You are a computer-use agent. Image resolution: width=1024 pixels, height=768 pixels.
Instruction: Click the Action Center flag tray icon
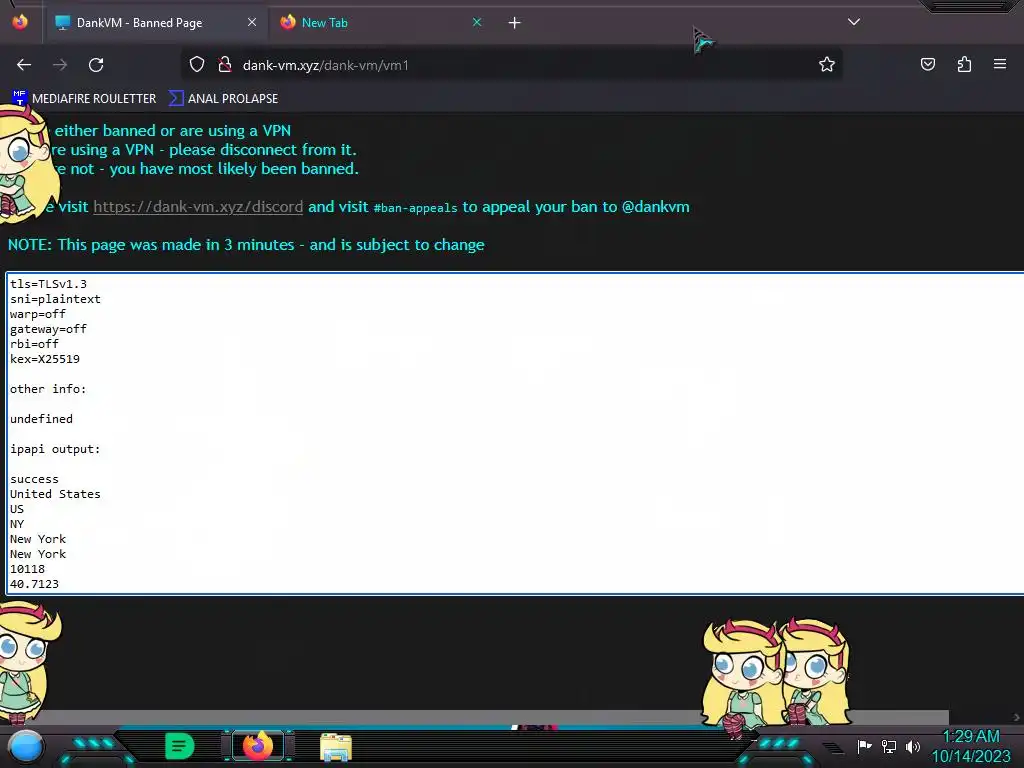pos(864,746)
